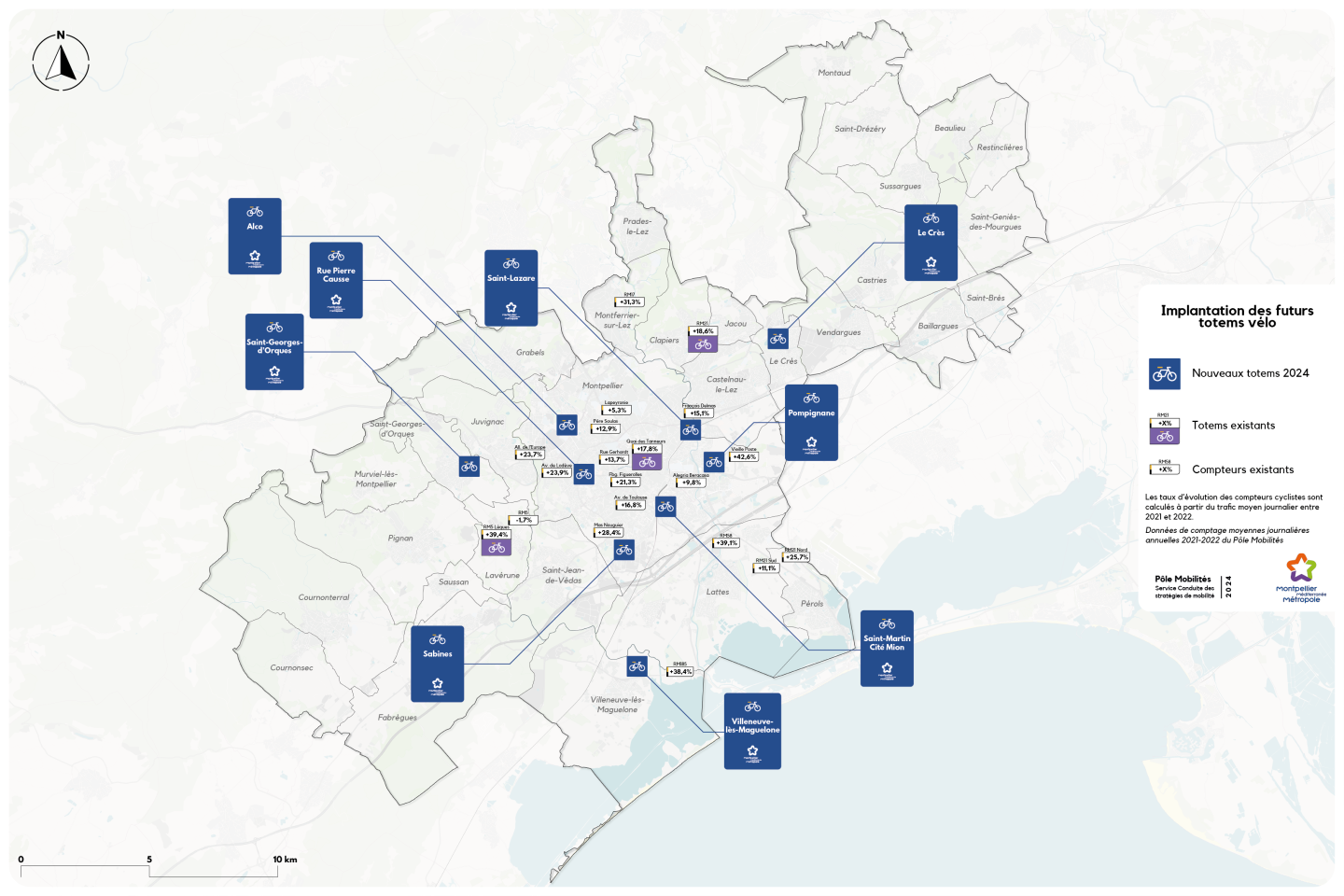Click the blue bike marker under François Delmas +15,1%
The height and width of the screenshot is (896, 1344).
691,430
